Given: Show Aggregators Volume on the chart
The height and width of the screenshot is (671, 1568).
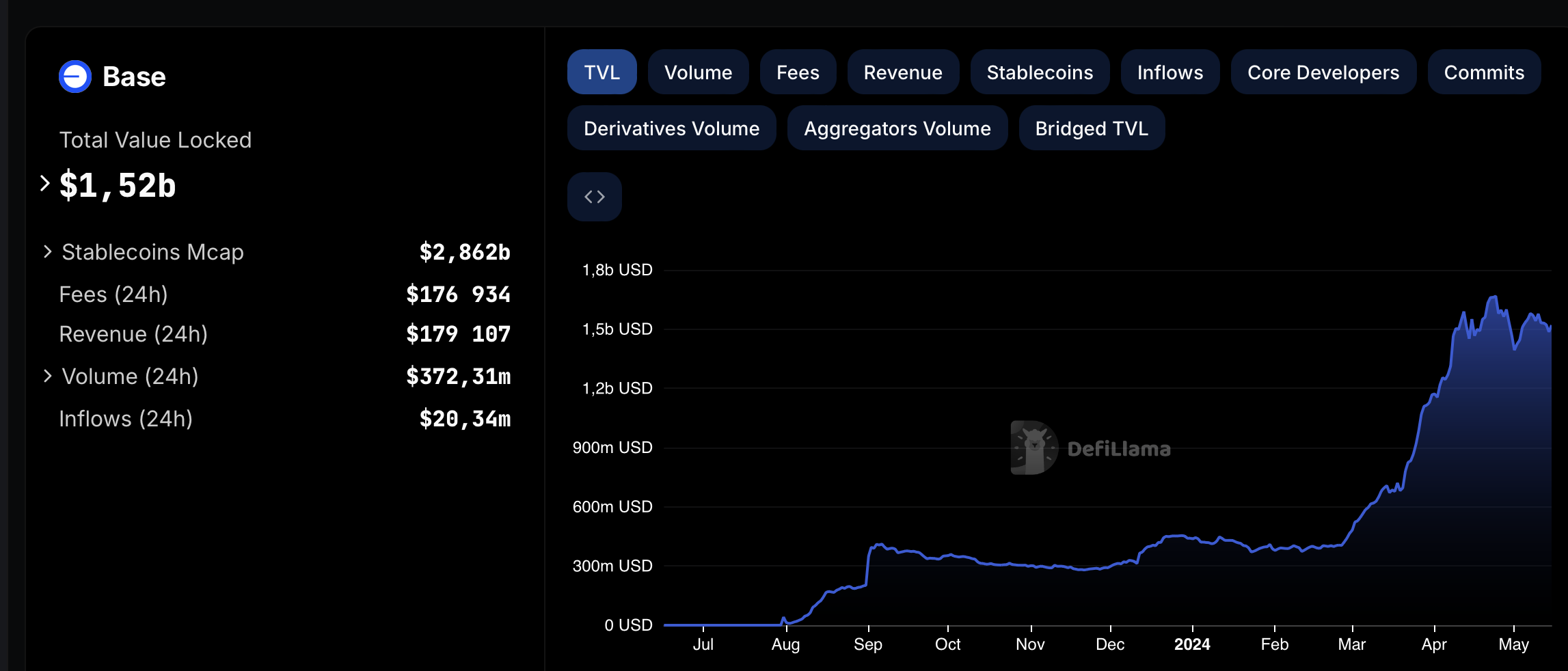Looking at the screenshot, I should click(897, 128).
